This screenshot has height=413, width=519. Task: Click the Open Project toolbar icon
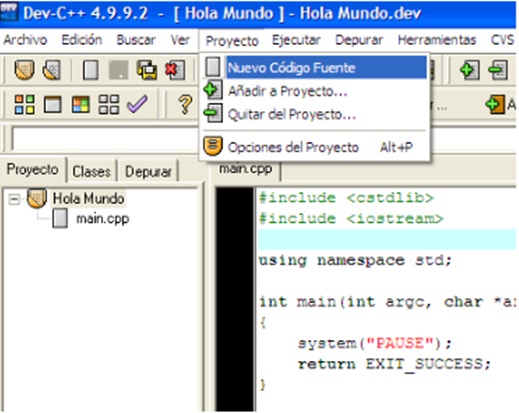click(x=24, y=70)
